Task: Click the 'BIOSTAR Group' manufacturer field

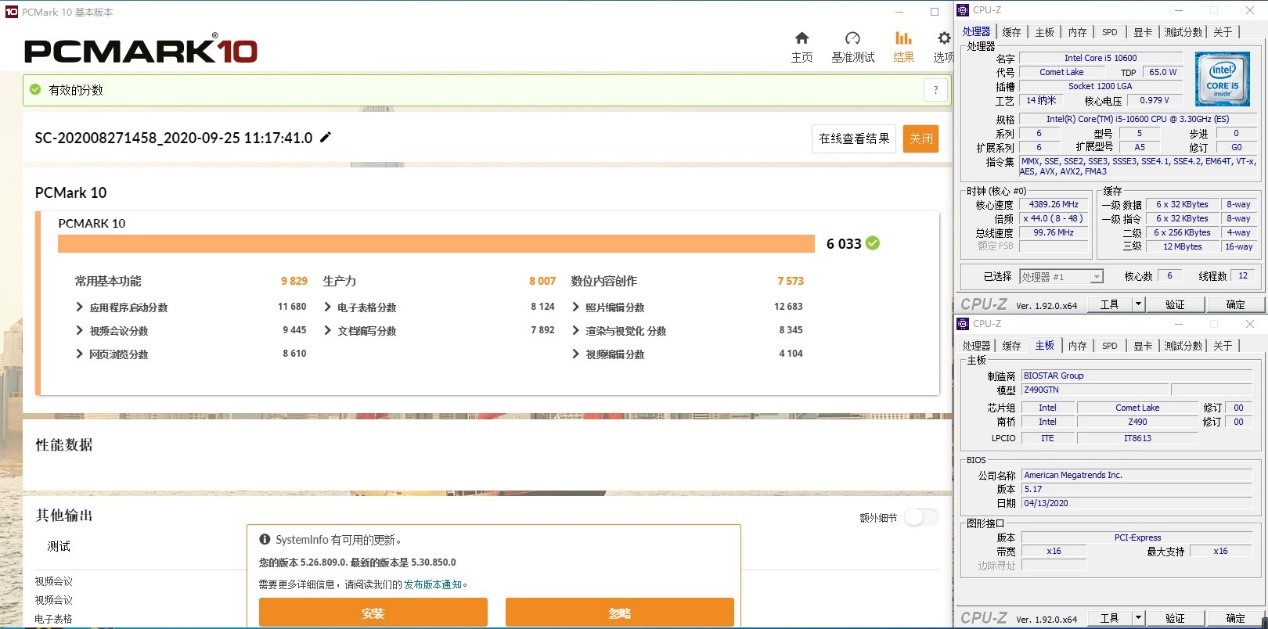Action: pos(1136,376)
